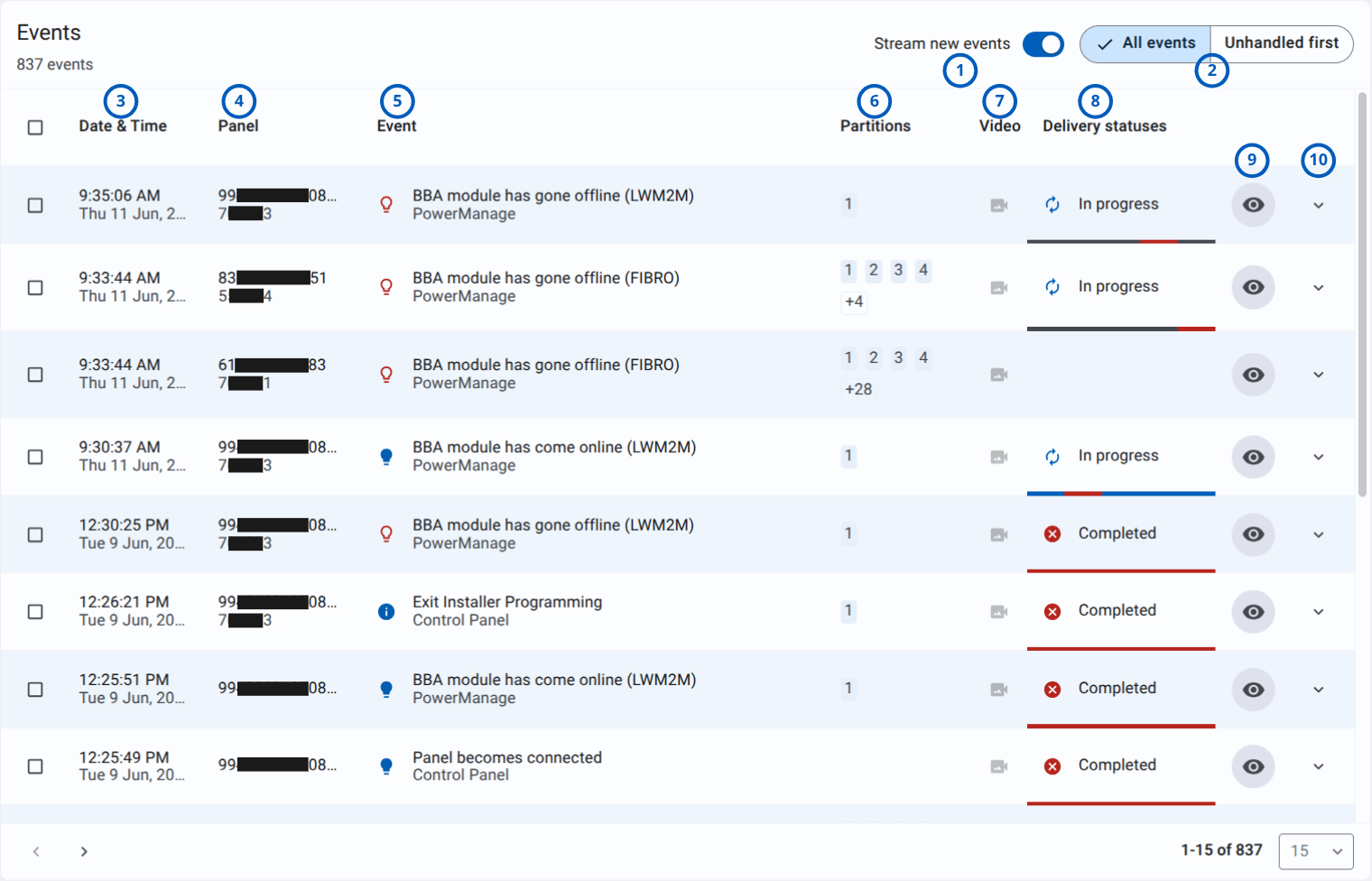Select checkbox for panel 83…51 event
The height and width of the screenshot is (881, 1372).
click(x=35, y=288)
